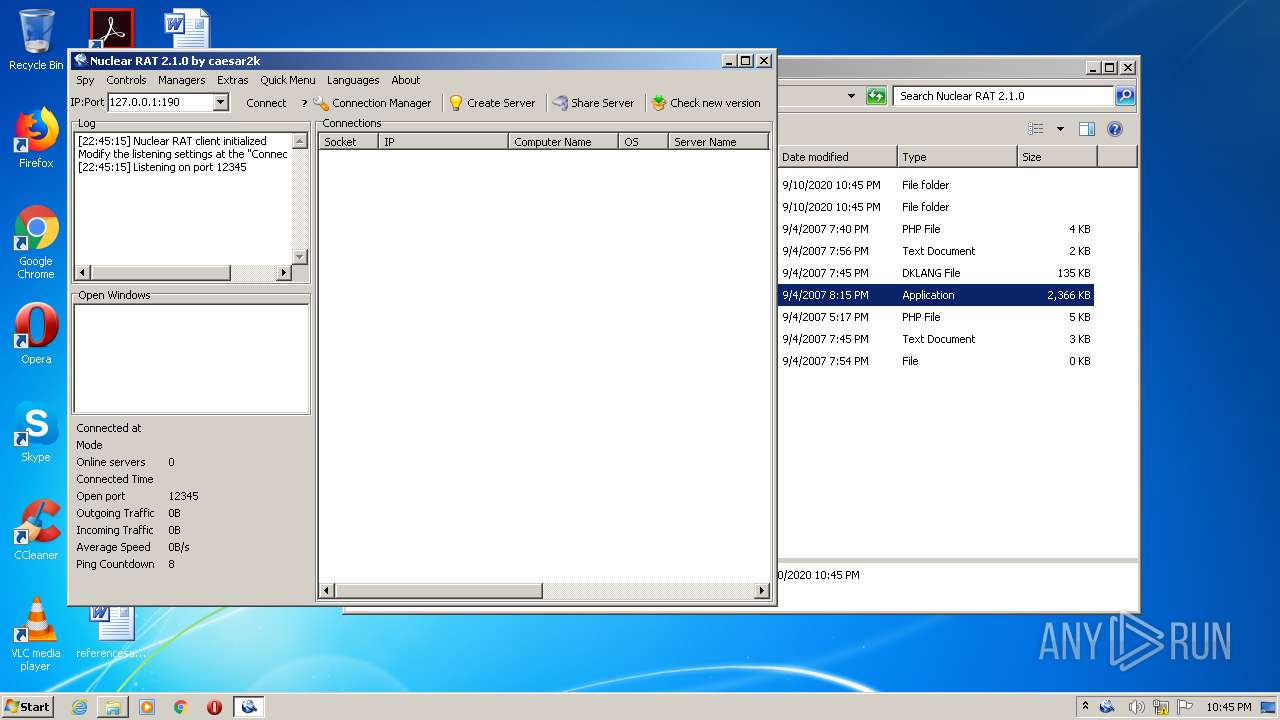
Task: Click Search Nuclear RAT 2.1.0 field
Action: [1003, 96]
